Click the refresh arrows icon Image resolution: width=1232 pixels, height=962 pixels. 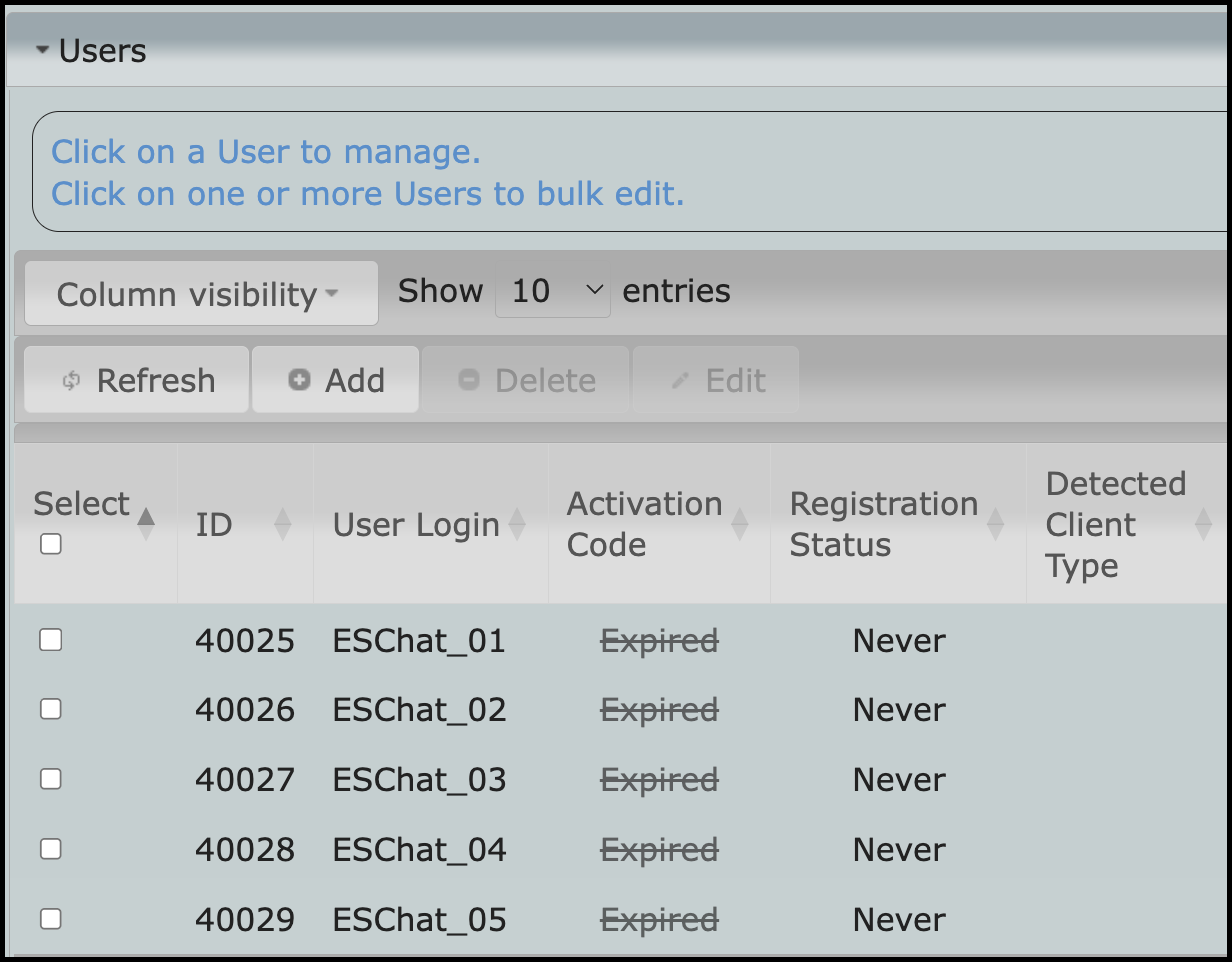pyautogui.click(x=71, y=381)
